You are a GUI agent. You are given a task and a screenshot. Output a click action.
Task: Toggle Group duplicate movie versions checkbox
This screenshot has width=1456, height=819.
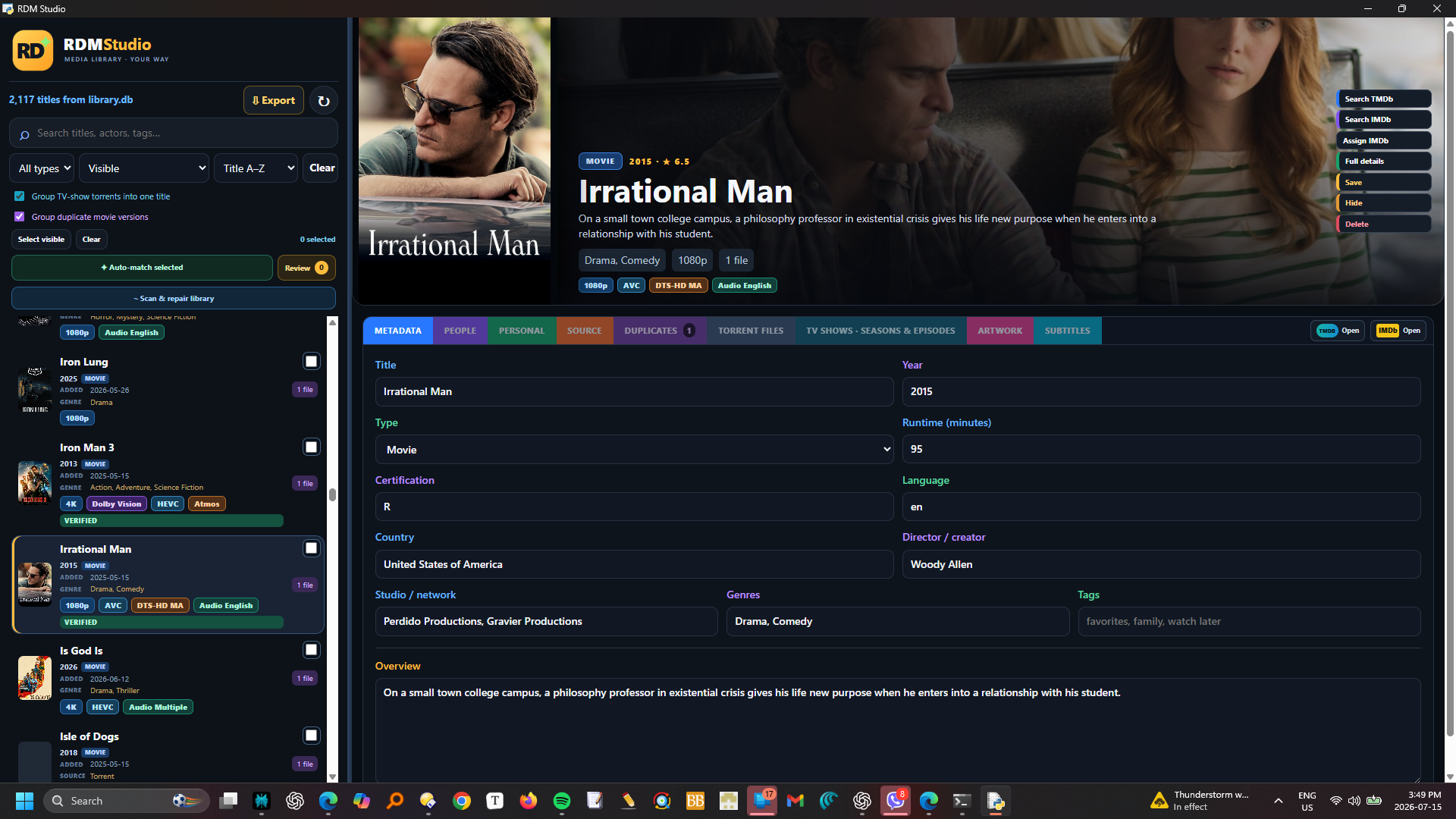(20, 217)
